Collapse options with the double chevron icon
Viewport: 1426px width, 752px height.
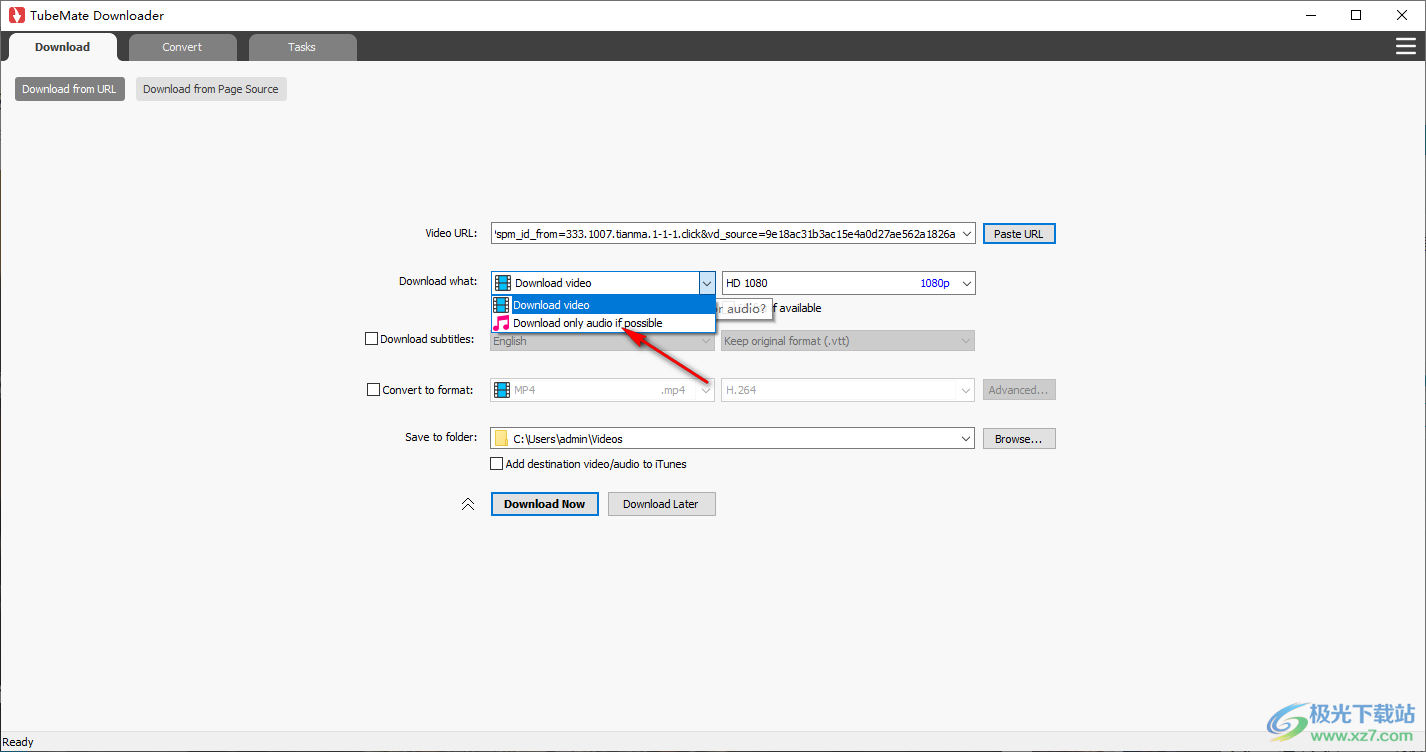468,504
